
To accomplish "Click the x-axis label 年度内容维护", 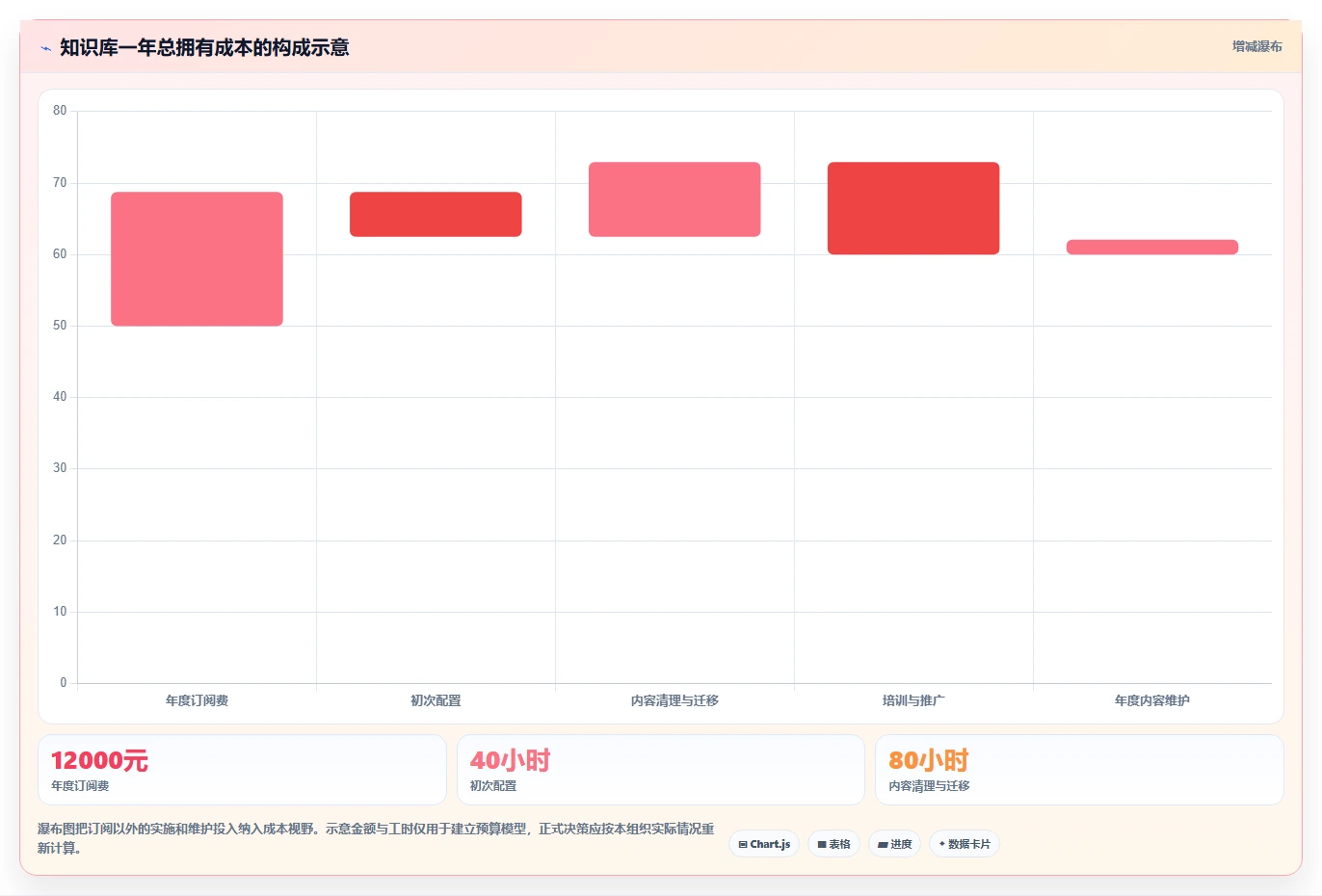I will tap(1152, 700).
